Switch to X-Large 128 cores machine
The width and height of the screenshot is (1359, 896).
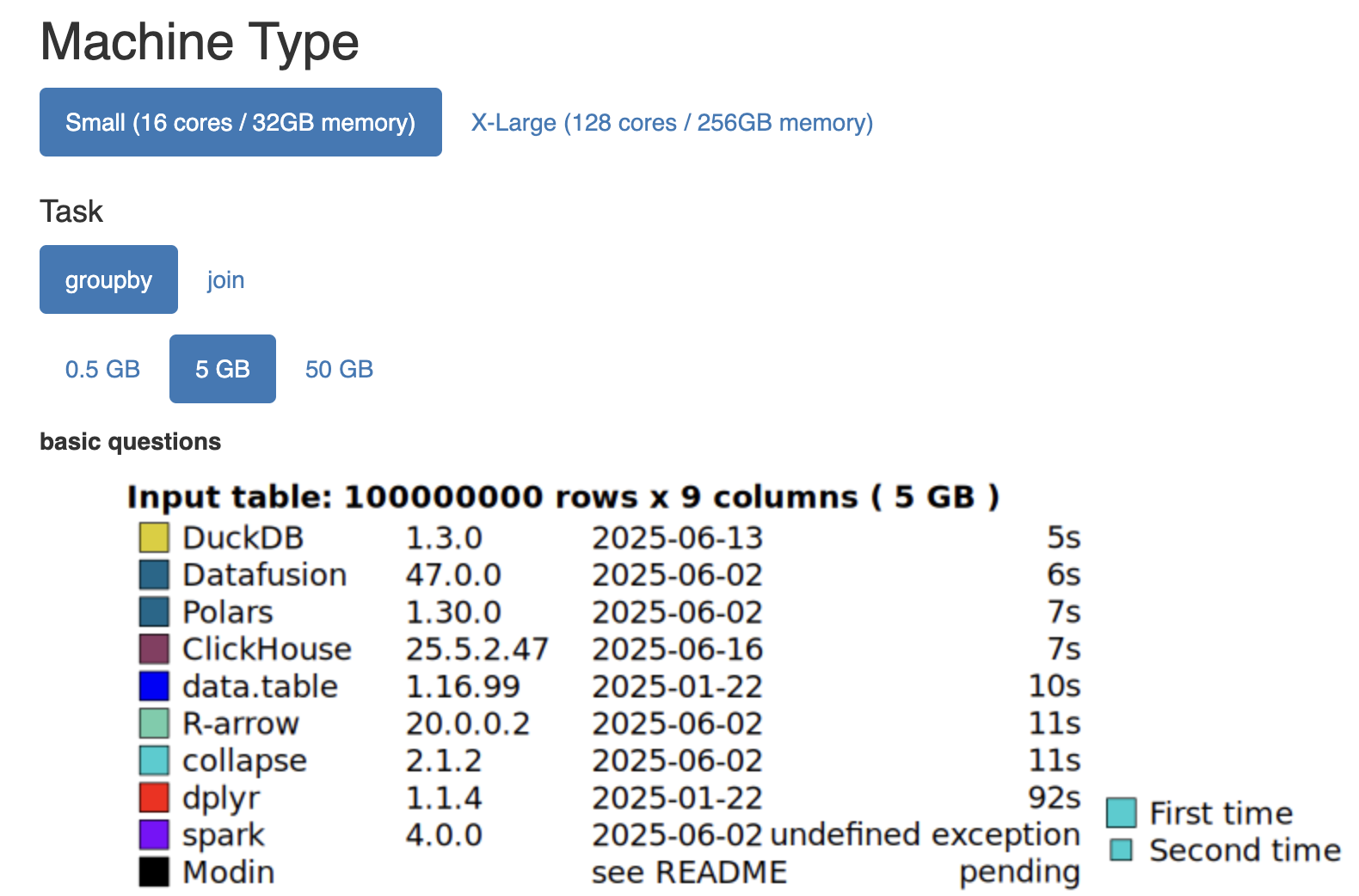pos(672,122)
